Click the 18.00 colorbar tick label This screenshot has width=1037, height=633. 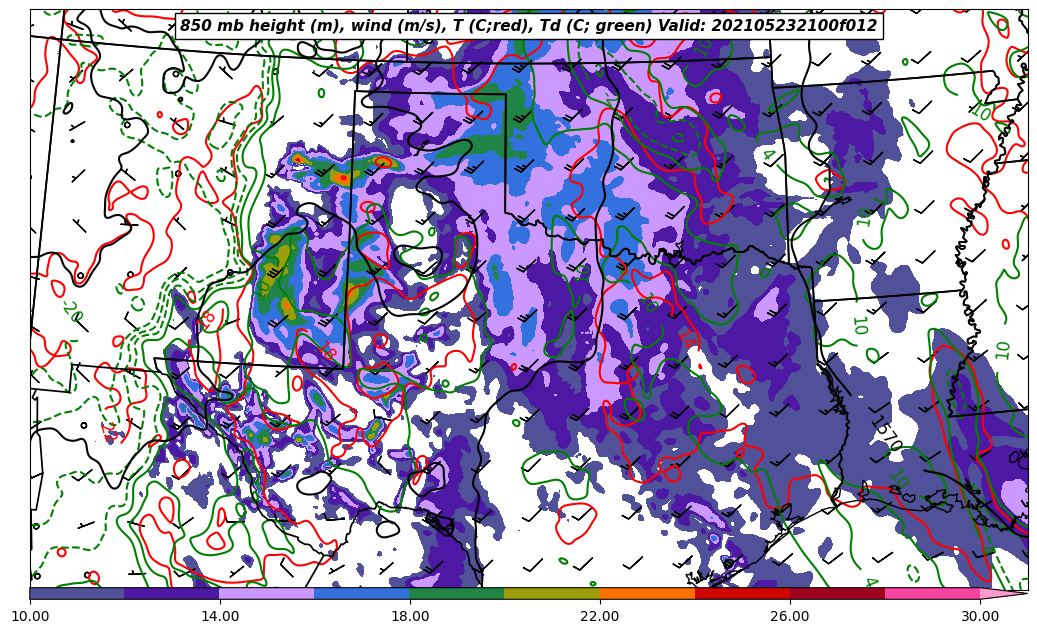tap(410, 617)
